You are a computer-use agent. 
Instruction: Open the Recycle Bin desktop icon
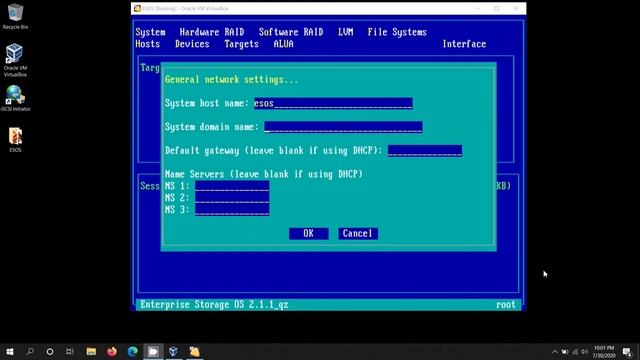click(x=15, y=16)
